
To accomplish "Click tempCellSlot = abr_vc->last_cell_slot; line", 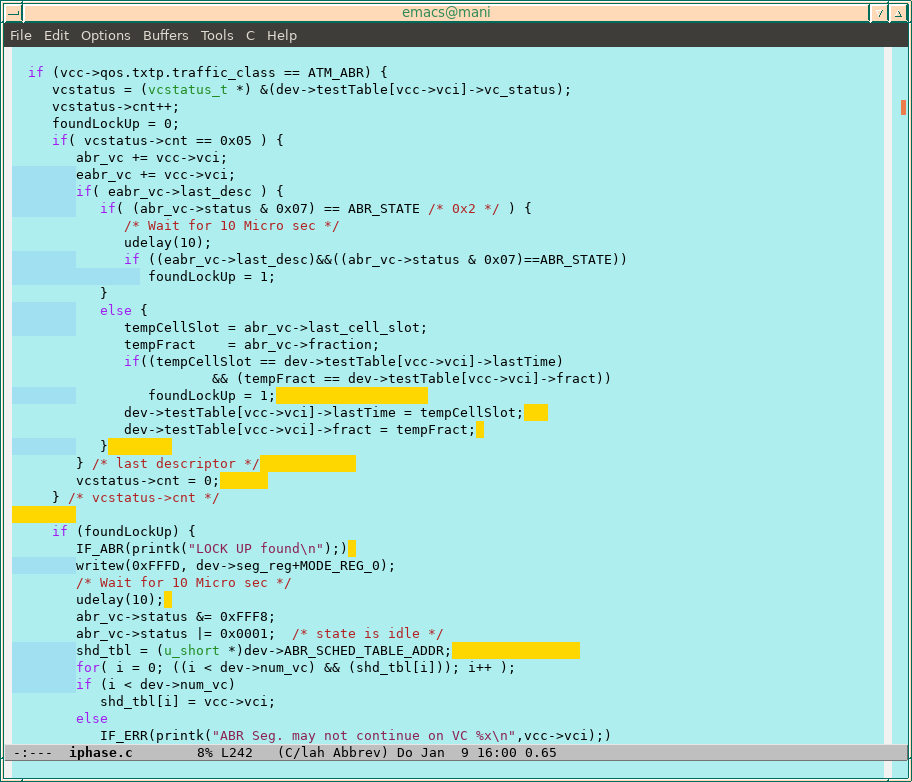I will point(276,327).
